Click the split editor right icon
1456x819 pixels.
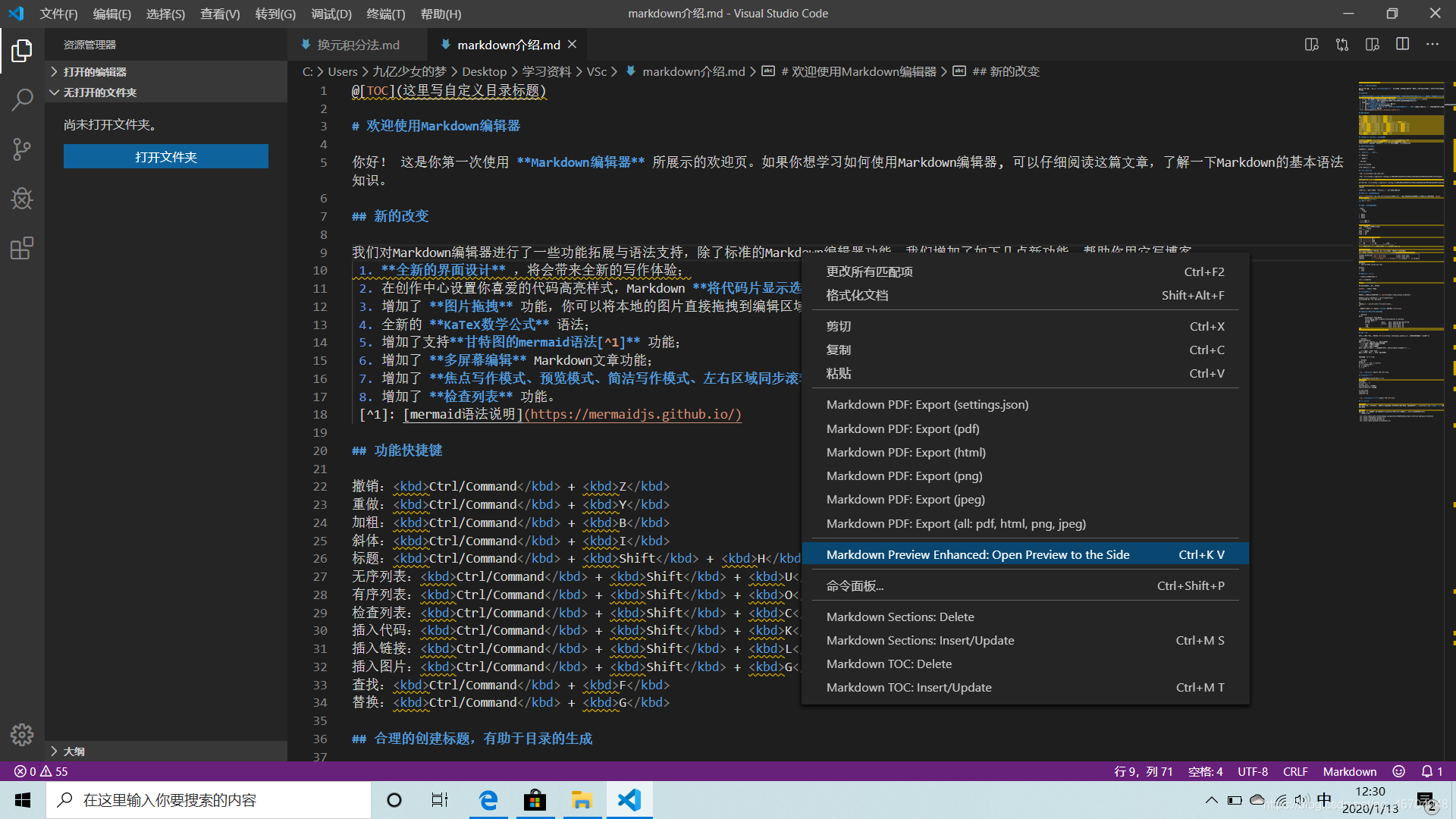[x=1403, y=45]
